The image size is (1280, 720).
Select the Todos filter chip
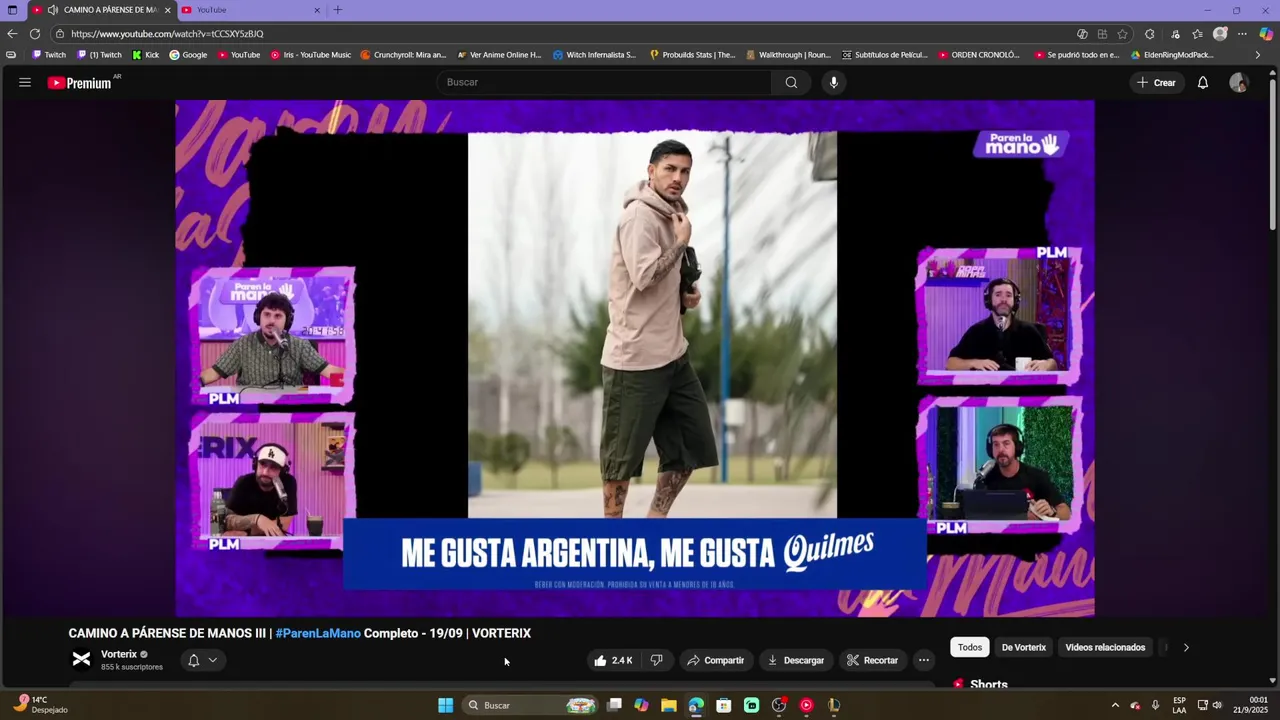tap(970, 647)
